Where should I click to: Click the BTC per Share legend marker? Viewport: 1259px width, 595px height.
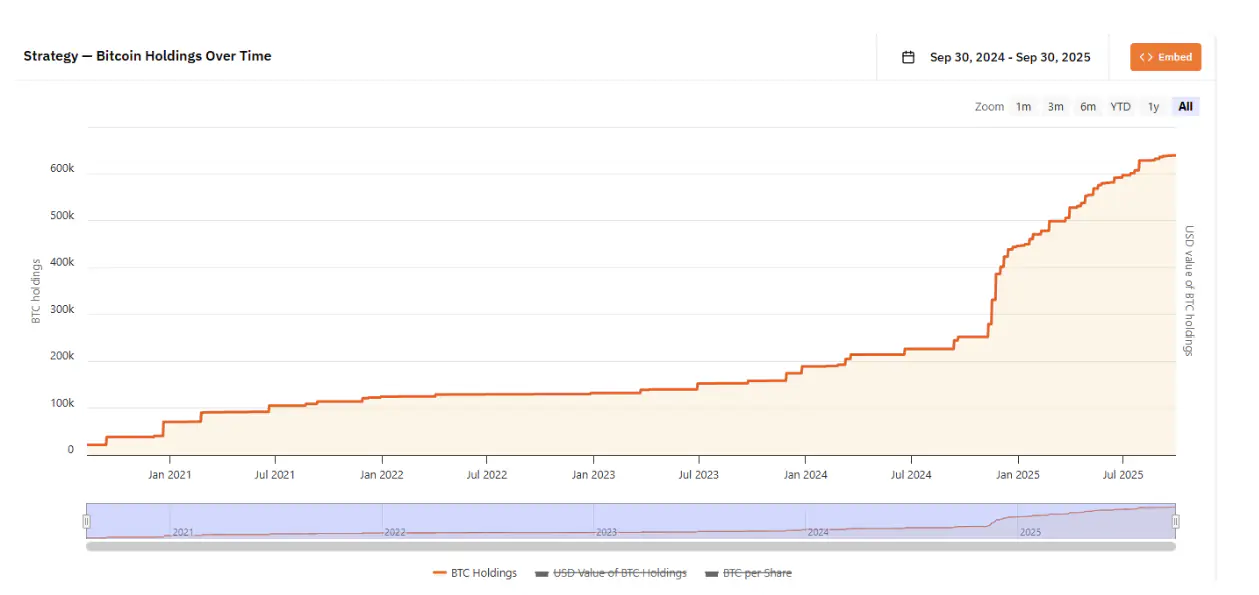712,573
